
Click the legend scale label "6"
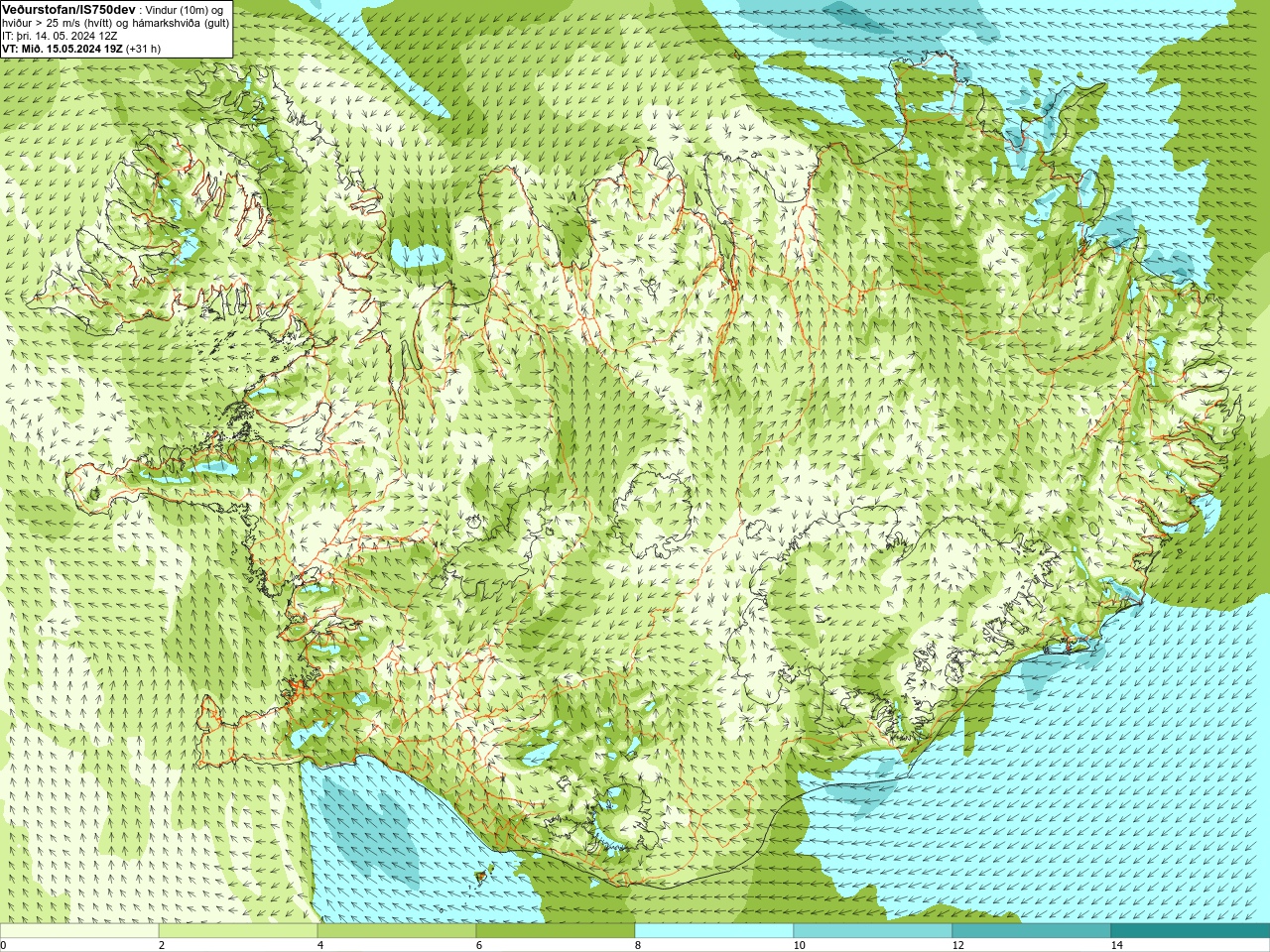tap(479, 945)
